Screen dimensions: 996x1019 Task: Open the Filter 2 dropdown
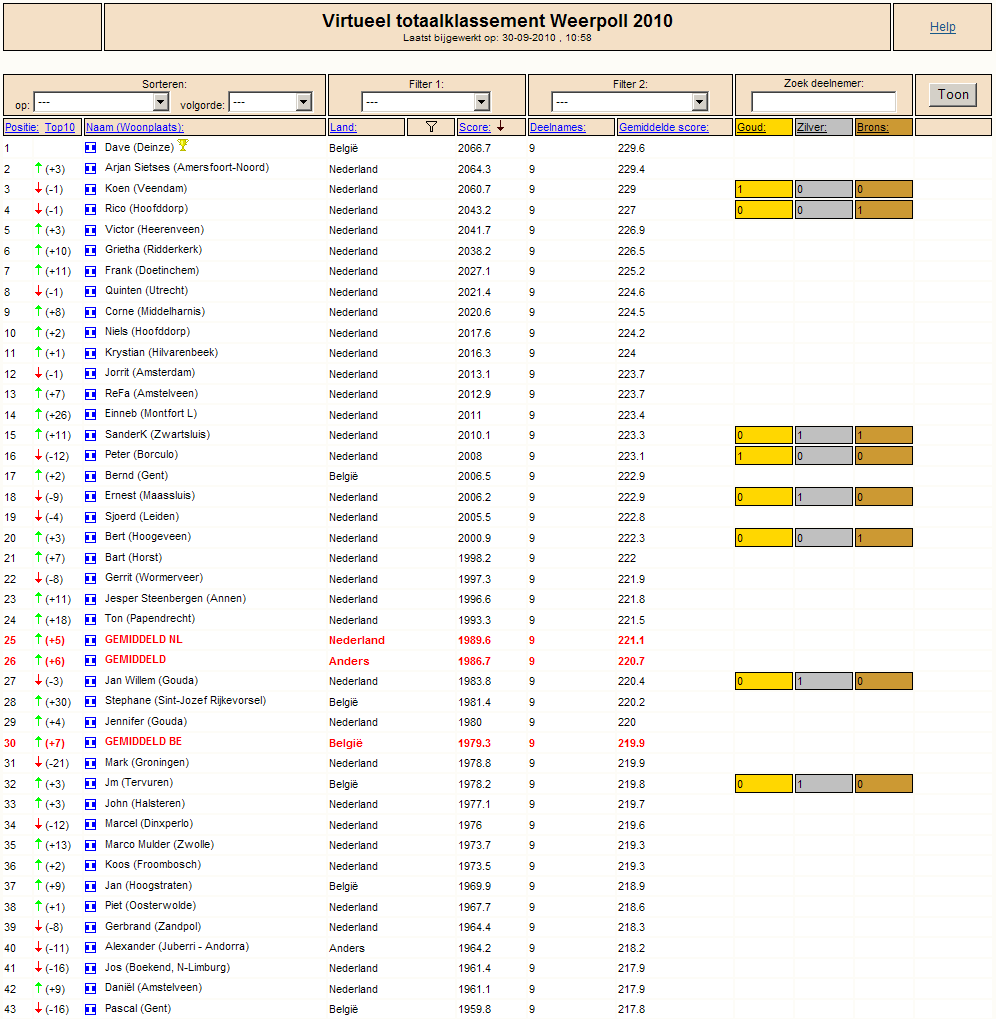tap(630, 102)
